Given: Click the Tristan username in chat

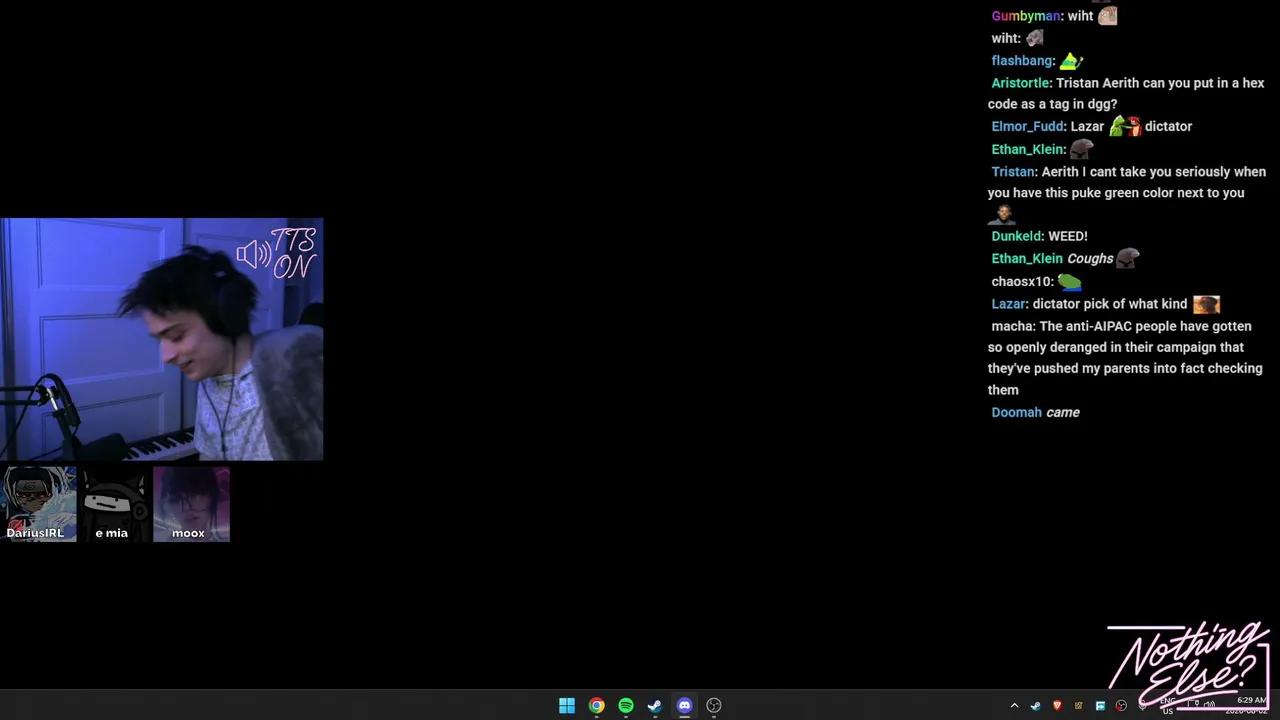Looking at the screenshot, I should (1012, 172).
